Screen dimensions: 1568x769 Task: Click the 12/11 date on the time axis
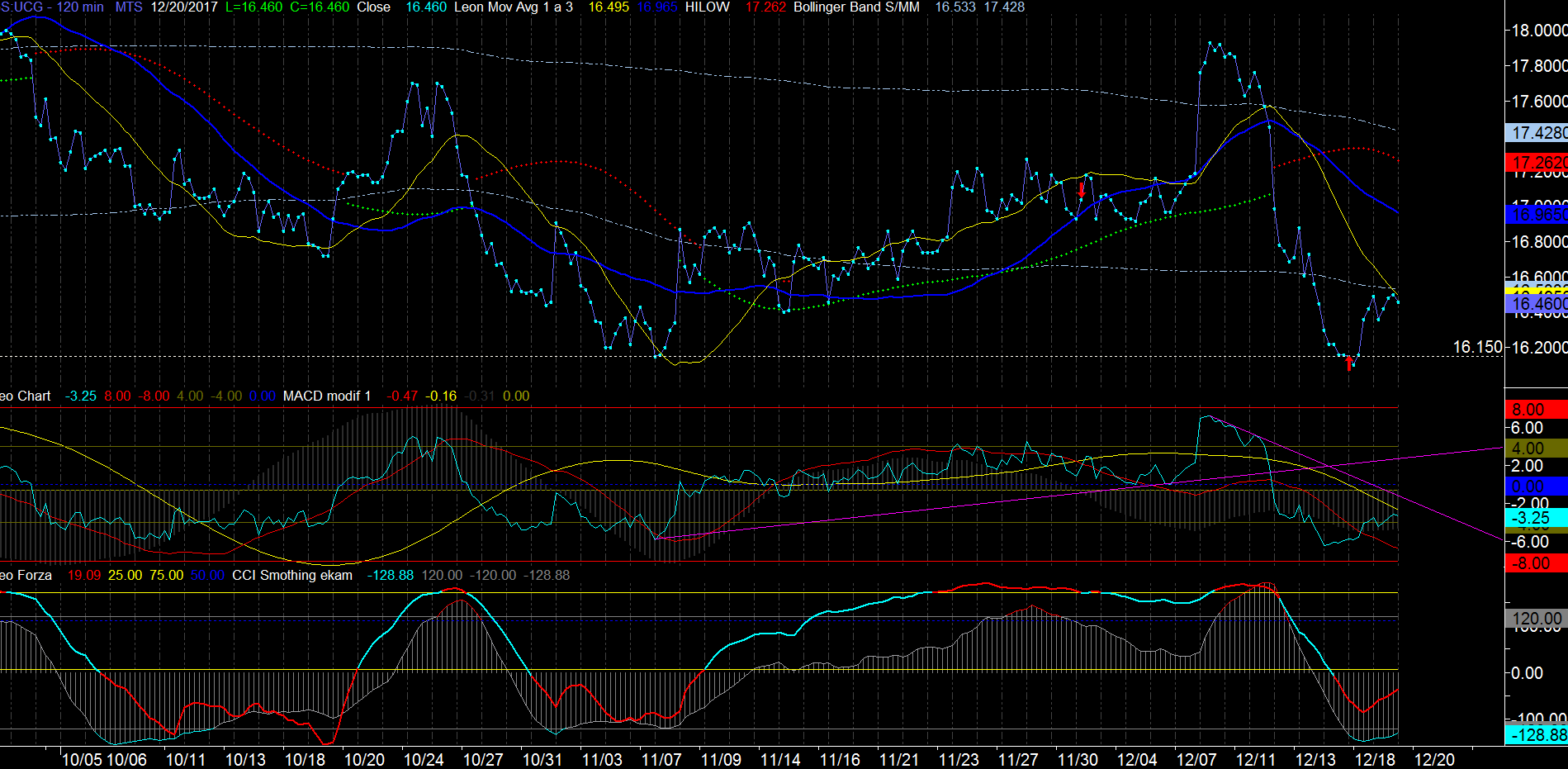[x=1256, y=760]
